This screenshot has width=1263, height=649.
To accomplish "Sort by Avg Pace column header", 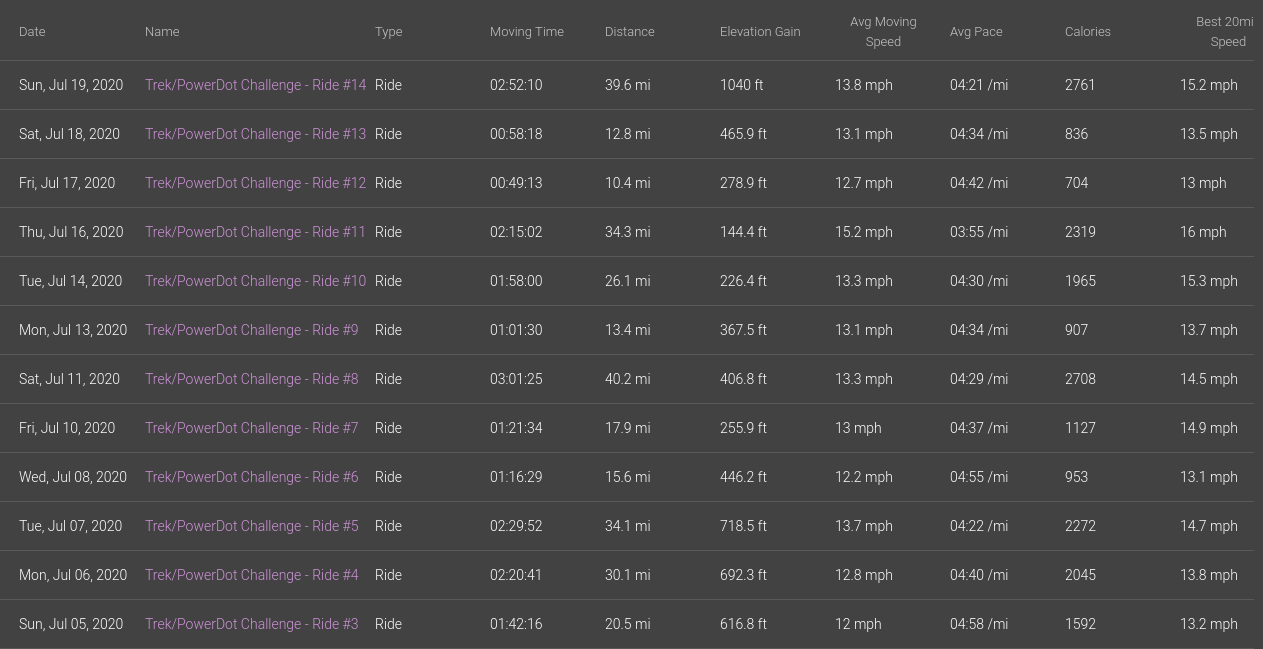I will click(x=976, y=32).
